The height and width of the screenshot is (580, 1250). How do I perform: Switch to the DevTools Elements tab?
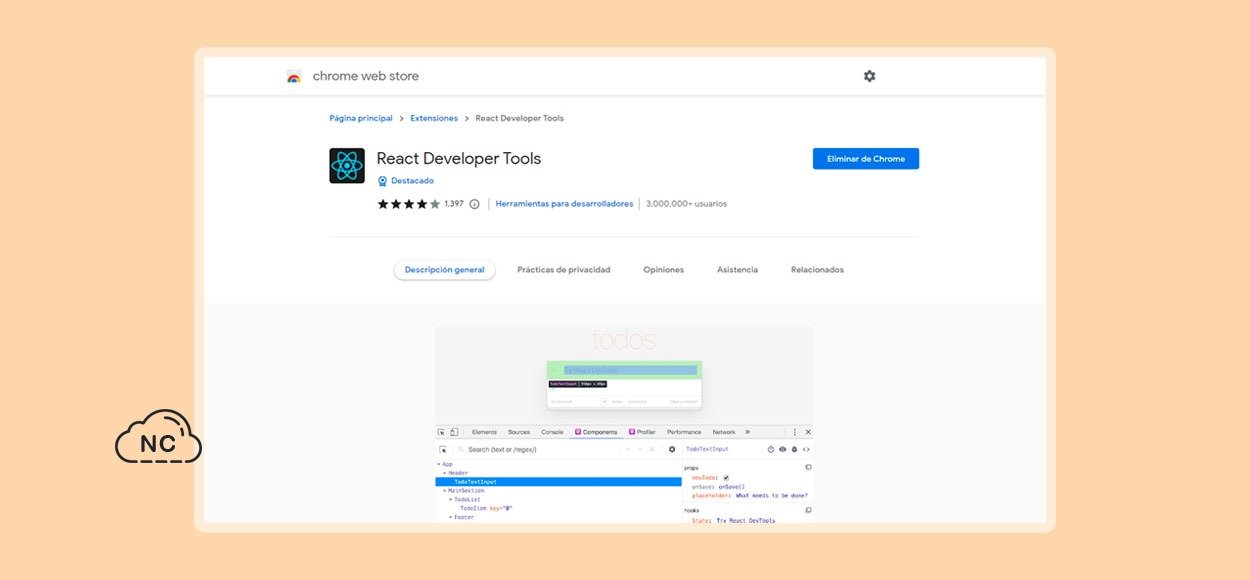pyautogui.click(x=484, y=432)
